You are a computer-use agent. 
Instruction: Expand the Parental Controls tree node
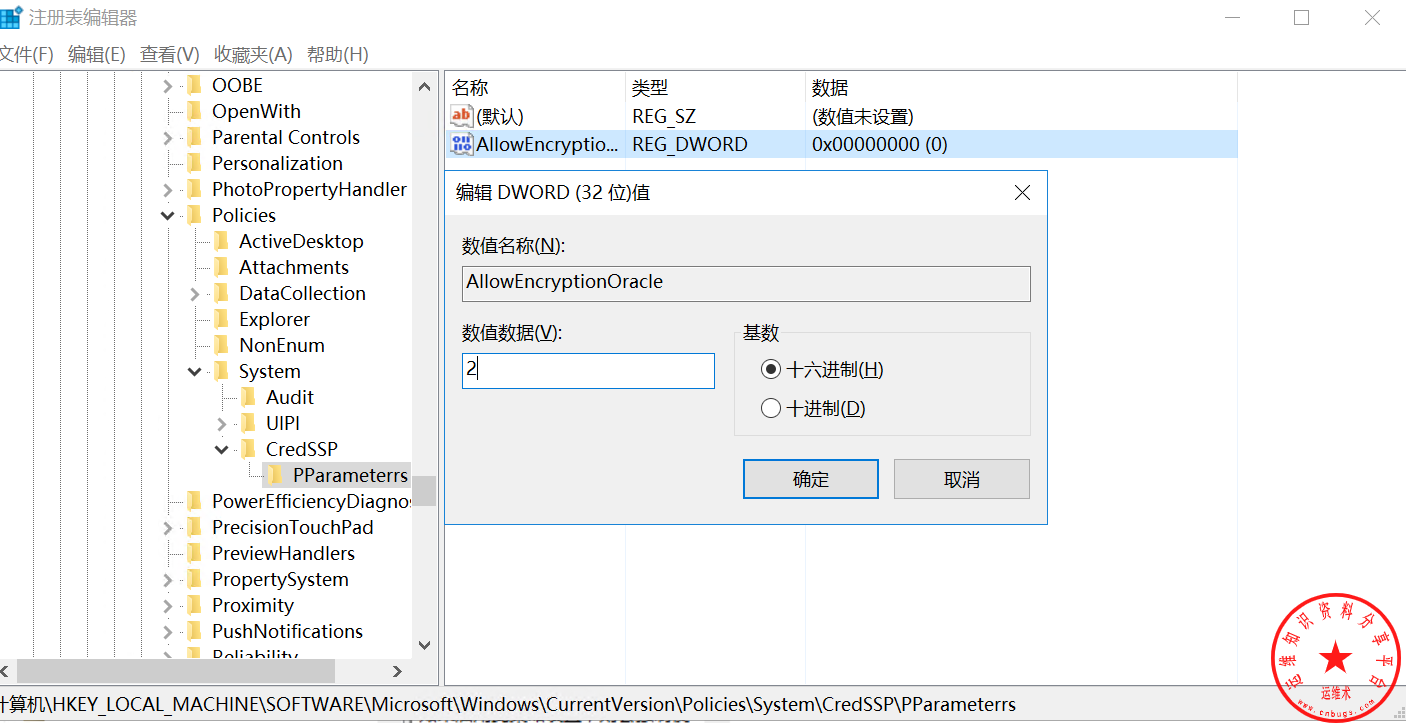[x=168, y=137]
